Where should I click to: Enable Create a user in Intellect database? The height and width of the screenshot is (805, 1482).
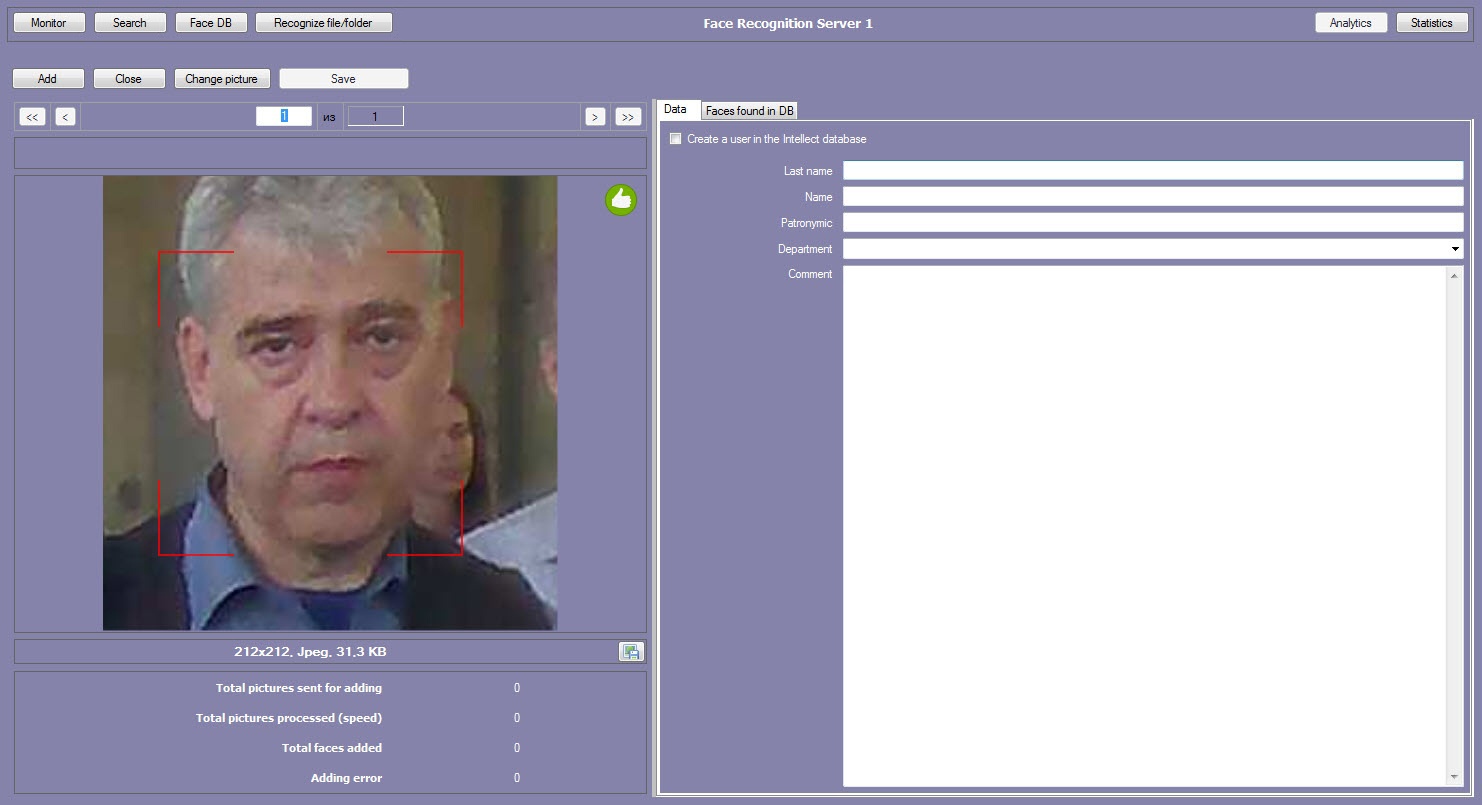(x=676, y=139)
